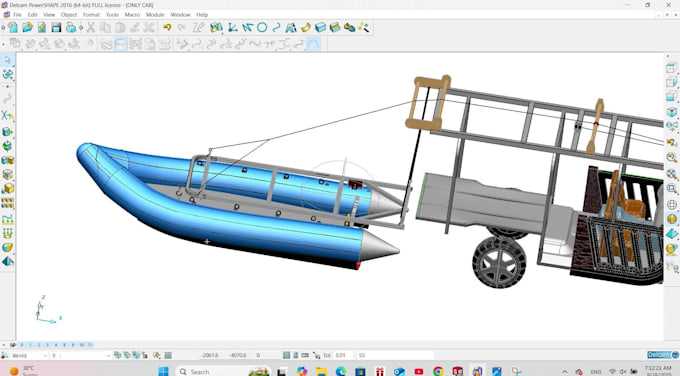Viewport: 680px width, 376px height.
Task: Open the Assembly tool icon
Action: [x=349, y=28]
